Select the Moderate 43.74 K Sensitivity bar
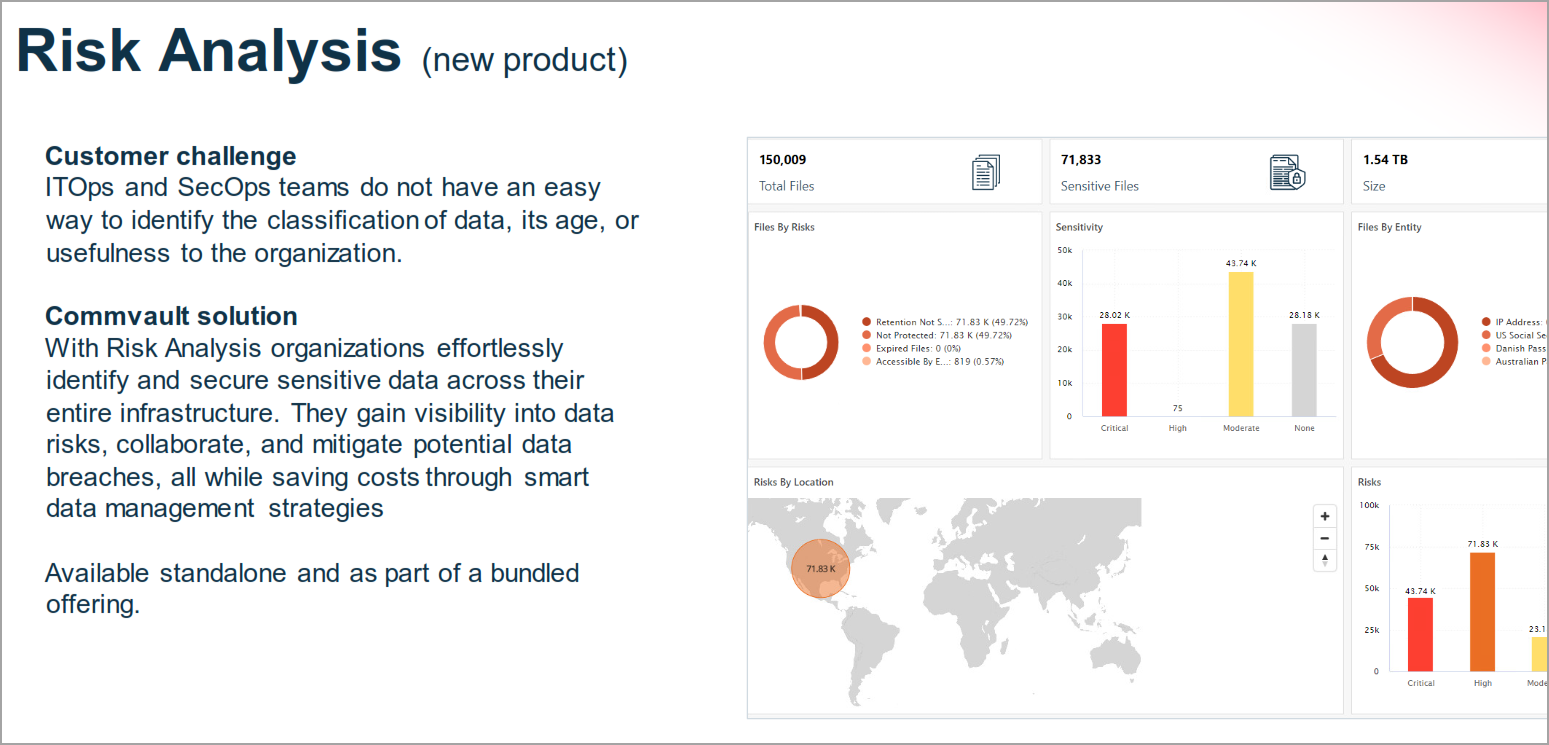The image size is (1549, 745). (1240, 344)
